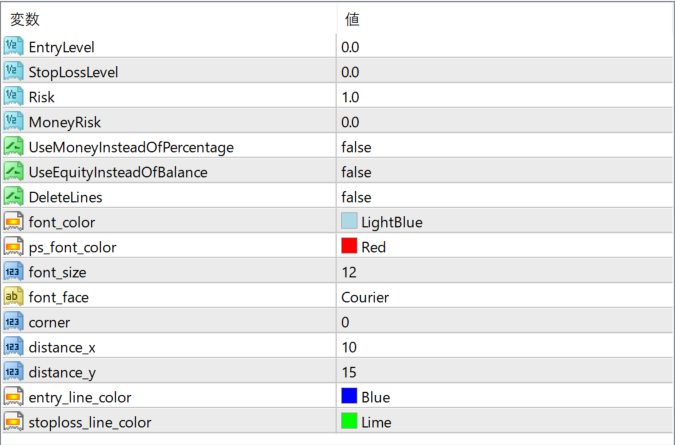This screenshot has height=445, width=675.
Task: Toggle the UseEquityInsteadOfBalance false value
Action: (356, 172)
